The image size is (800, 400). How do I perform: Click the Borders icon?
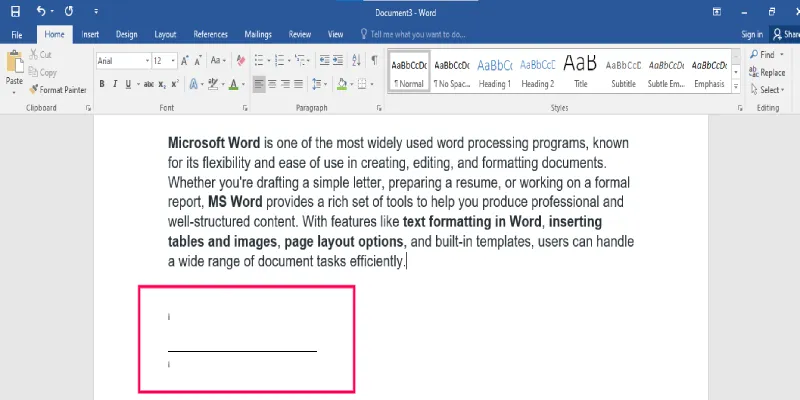pyautogui.click(x=362, y=84)
